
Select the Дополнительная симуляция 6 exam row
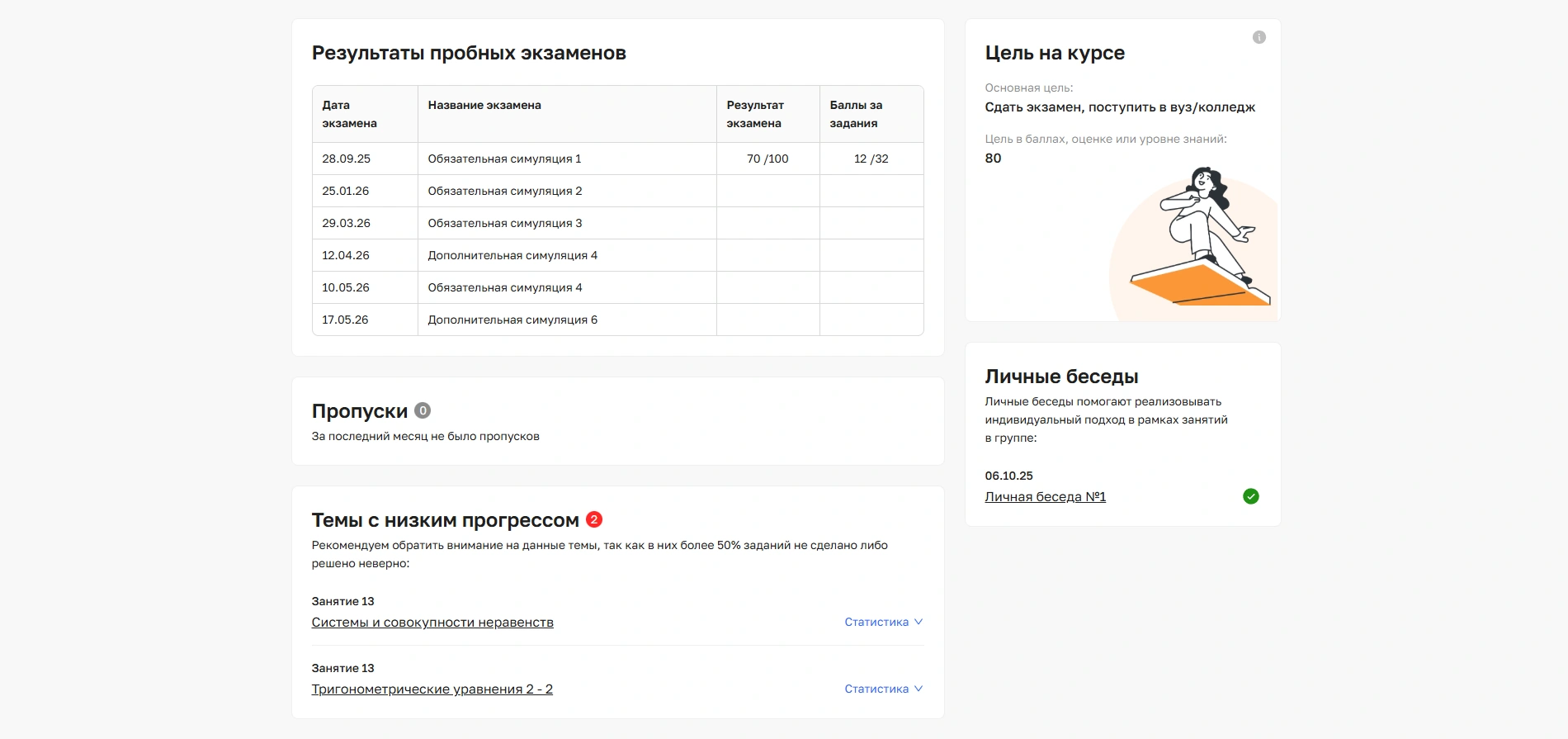click(512, 320)
